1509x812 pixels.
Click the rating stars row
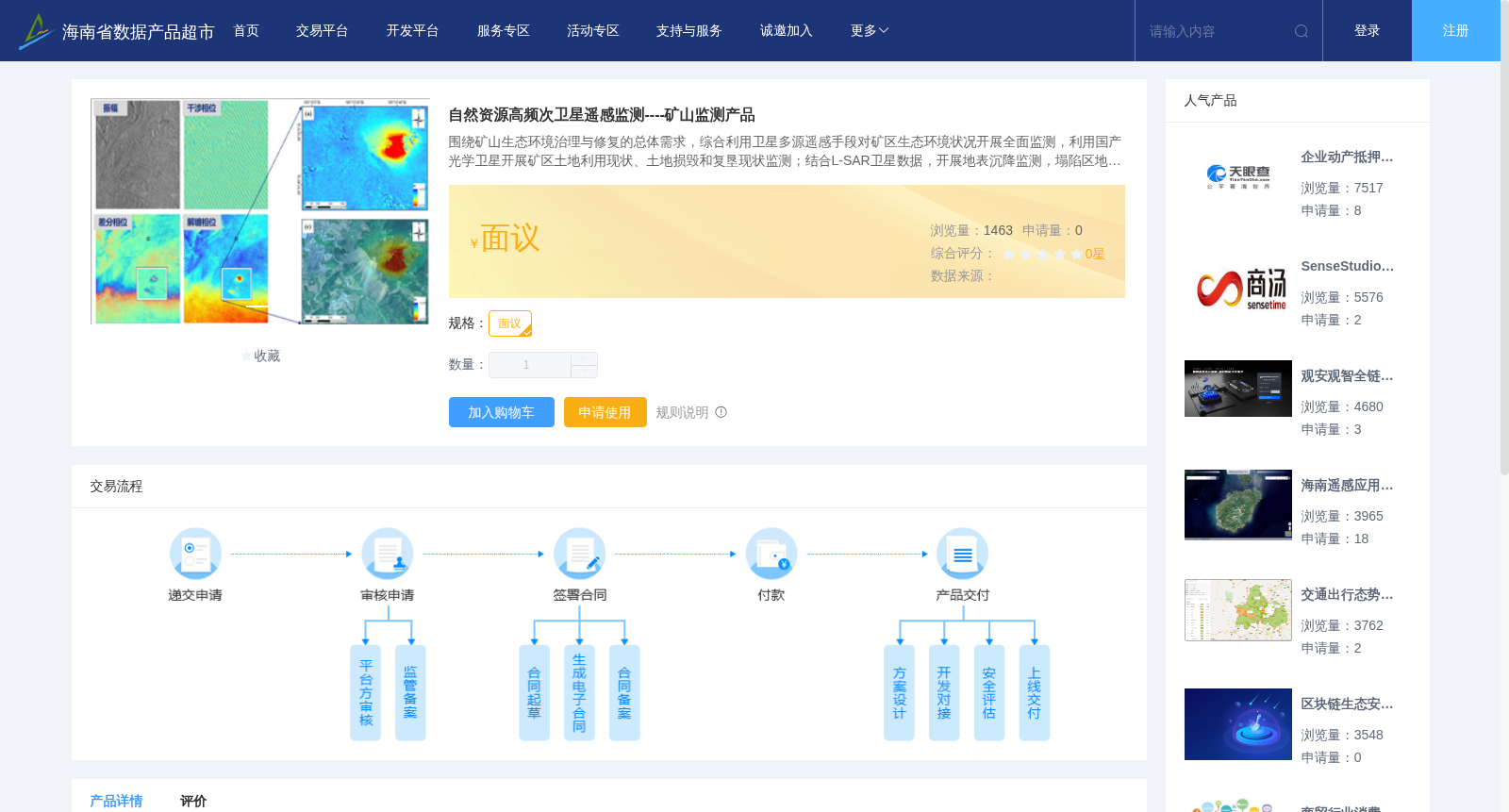[1043, 254]
